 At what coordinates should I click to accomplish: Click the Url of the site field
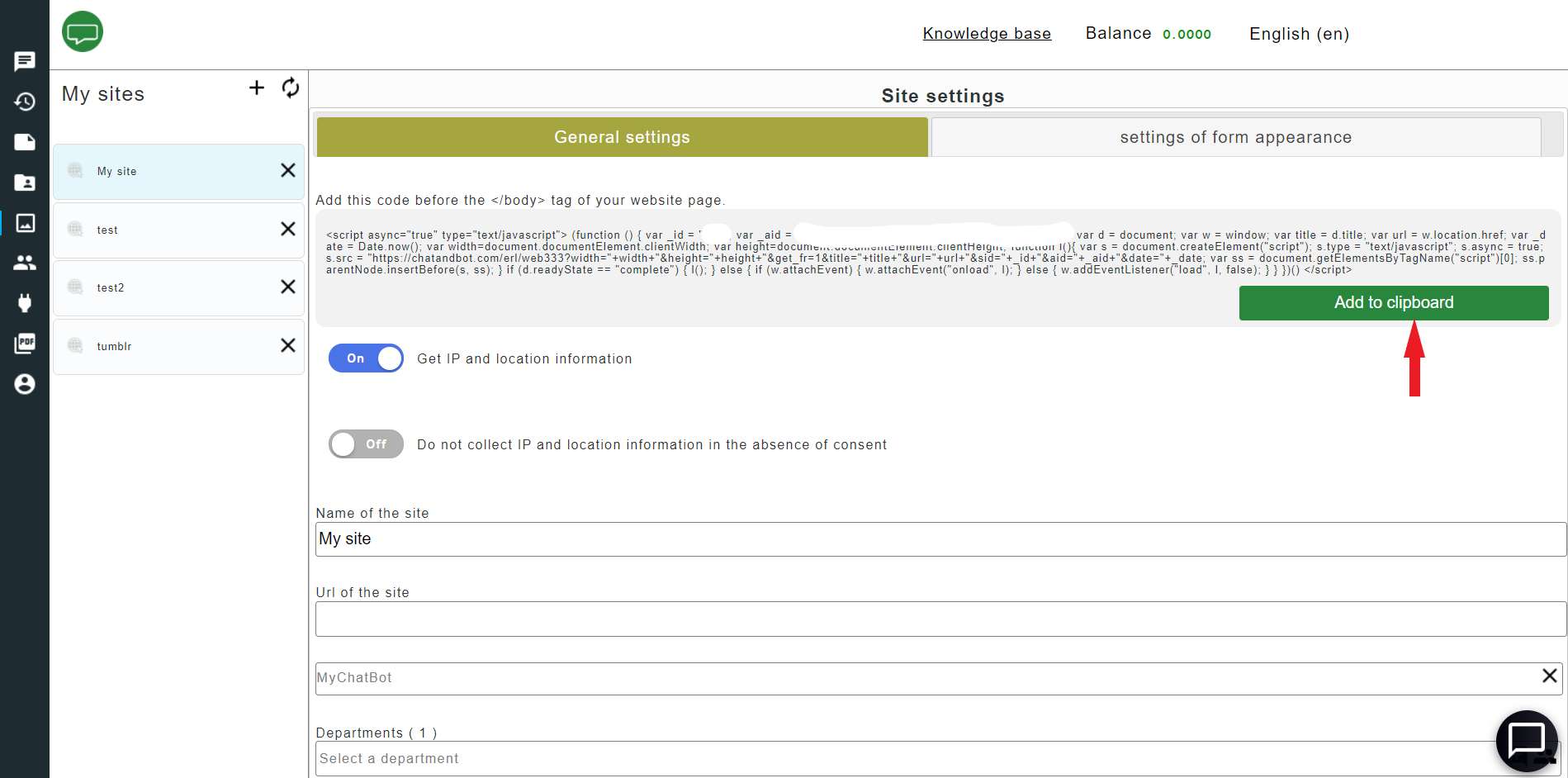pyautogui.click(x=940, y=619)
